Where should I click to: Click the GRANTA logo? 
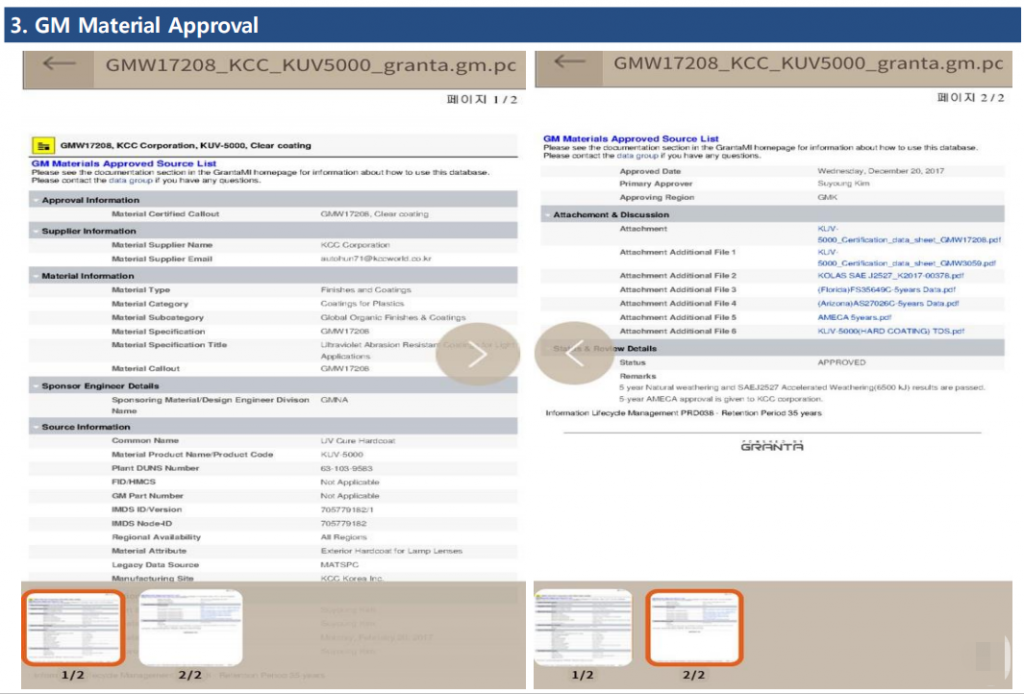point(772,446)
